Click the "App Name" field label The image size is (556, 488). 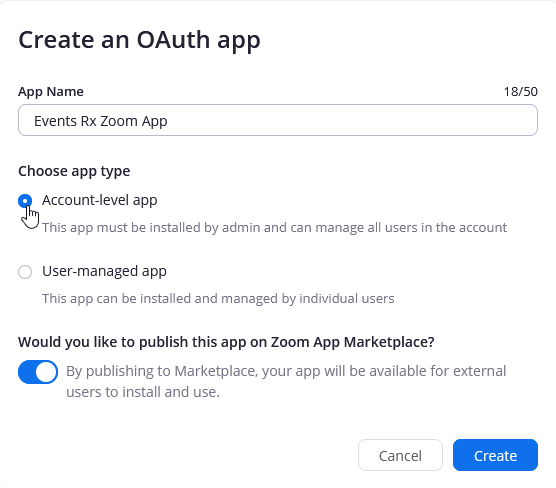pos(51,92)
